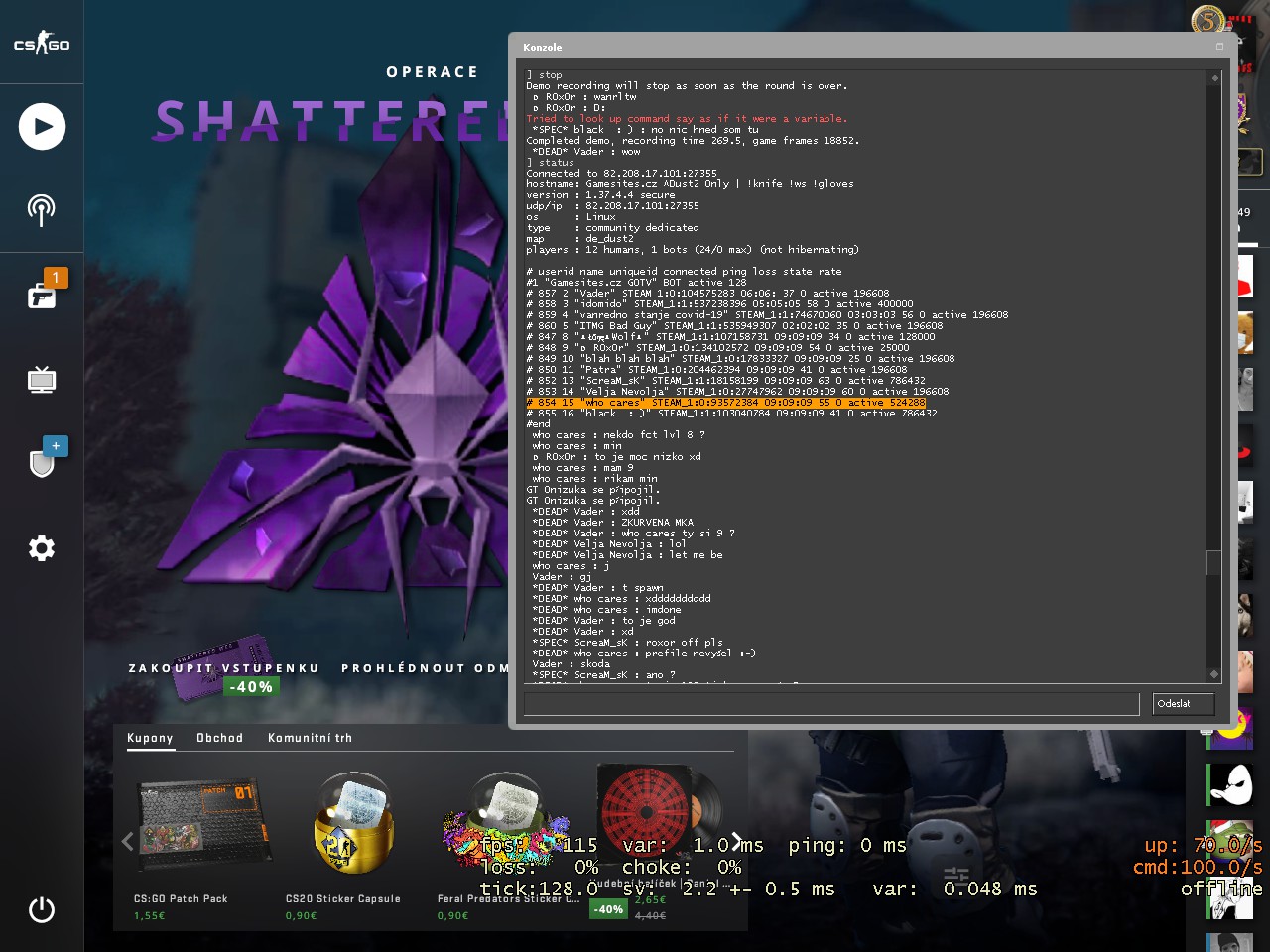Click the 0,90€ price under CS20 Sticker Capsule
This screenshot has width=1270, height=952.
pos(301,915)
